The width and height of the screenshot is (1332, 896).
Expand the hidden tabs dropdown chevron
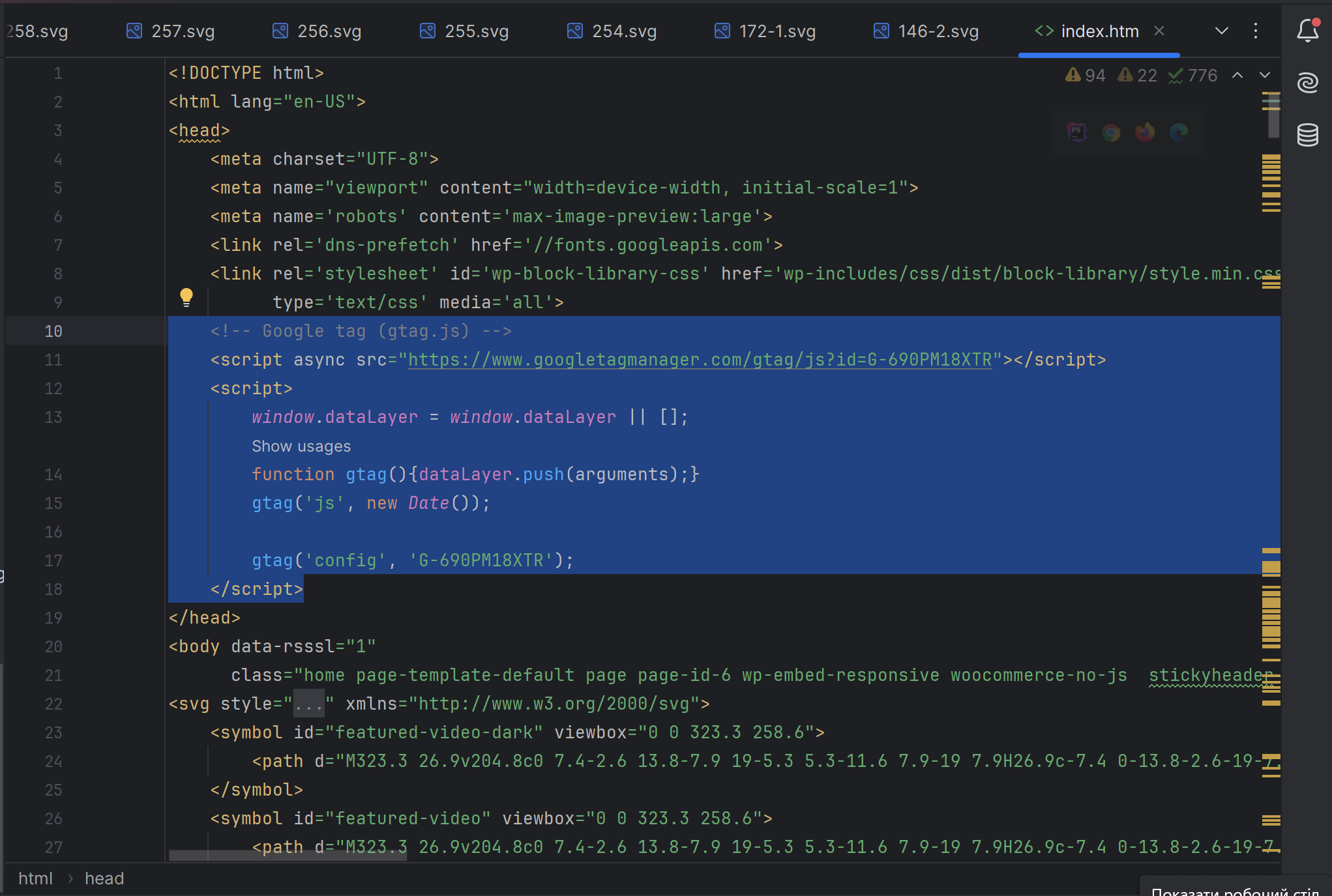tap(1222, 31)
